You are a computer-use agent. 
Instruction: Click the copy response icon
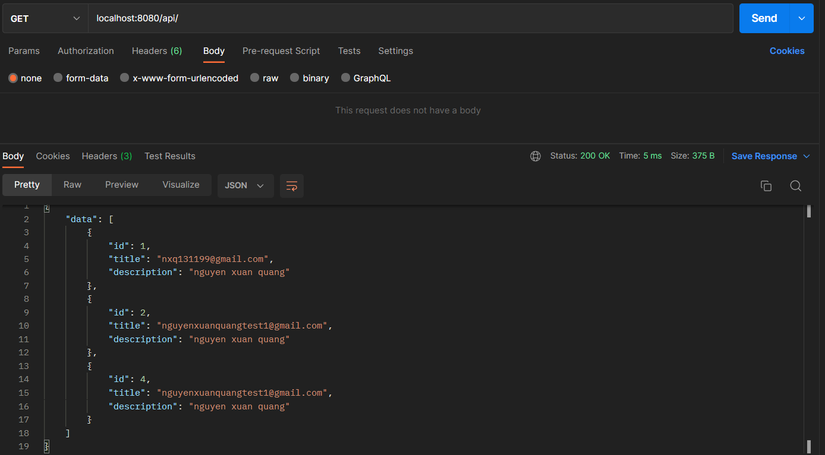pos(766,186)
